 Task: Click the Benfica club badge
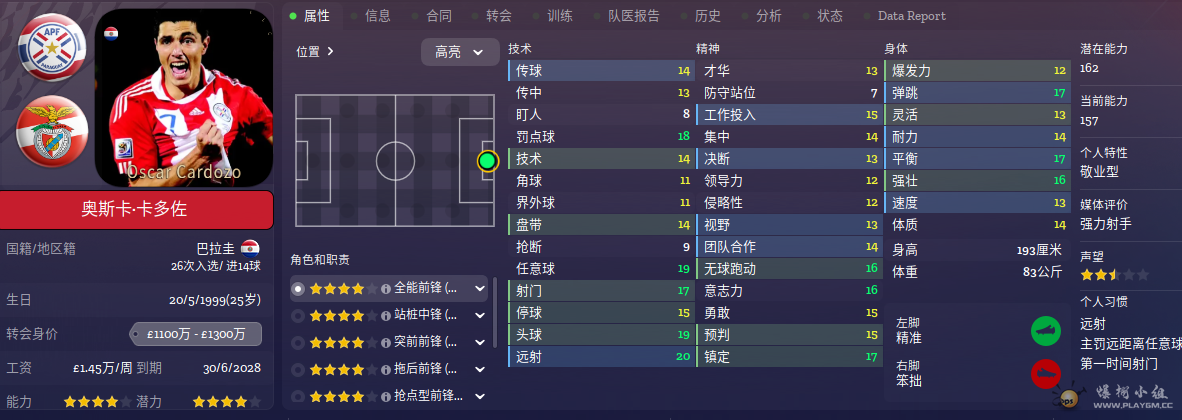point(52,131)
